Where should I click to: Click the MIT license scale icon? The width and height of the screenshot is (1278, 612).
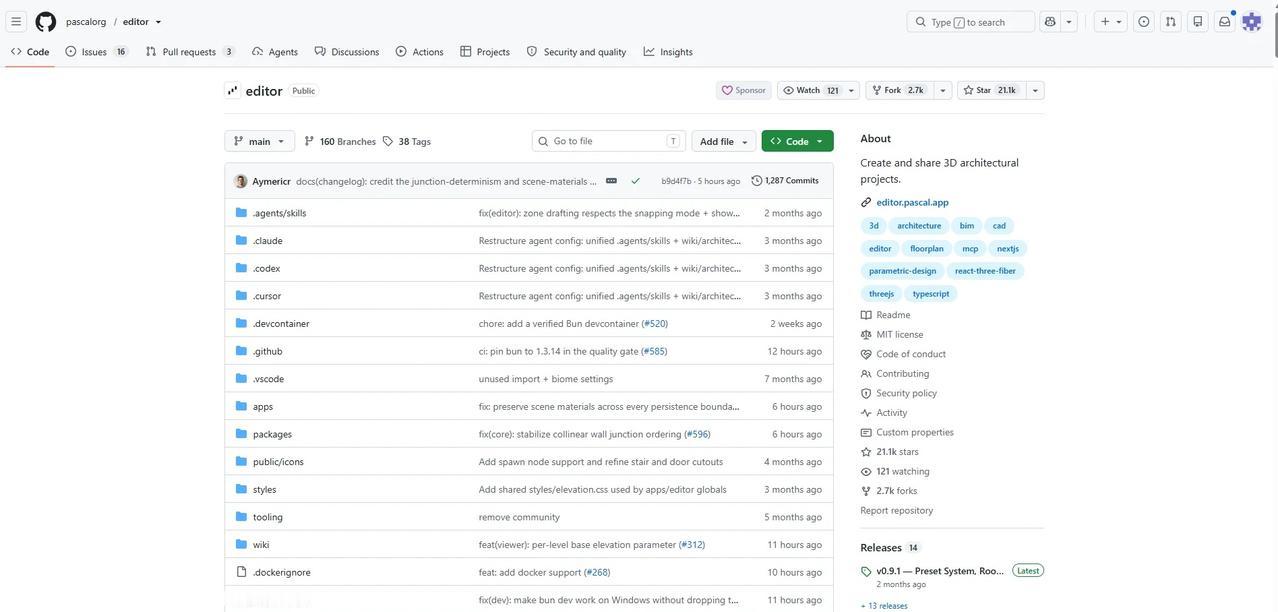point(866,335)
